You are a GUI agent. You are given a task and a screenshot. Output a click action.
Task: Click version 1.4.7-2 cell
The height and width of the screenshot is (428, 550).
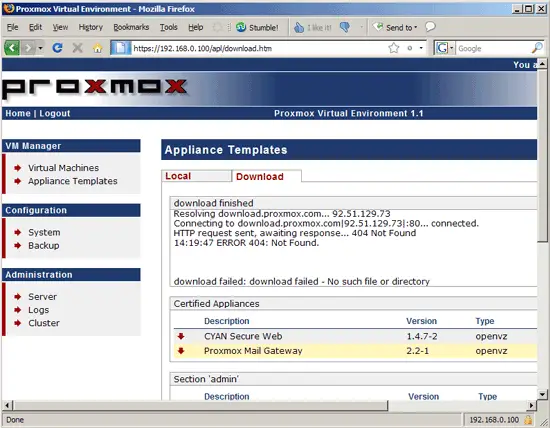coord(422,336)
